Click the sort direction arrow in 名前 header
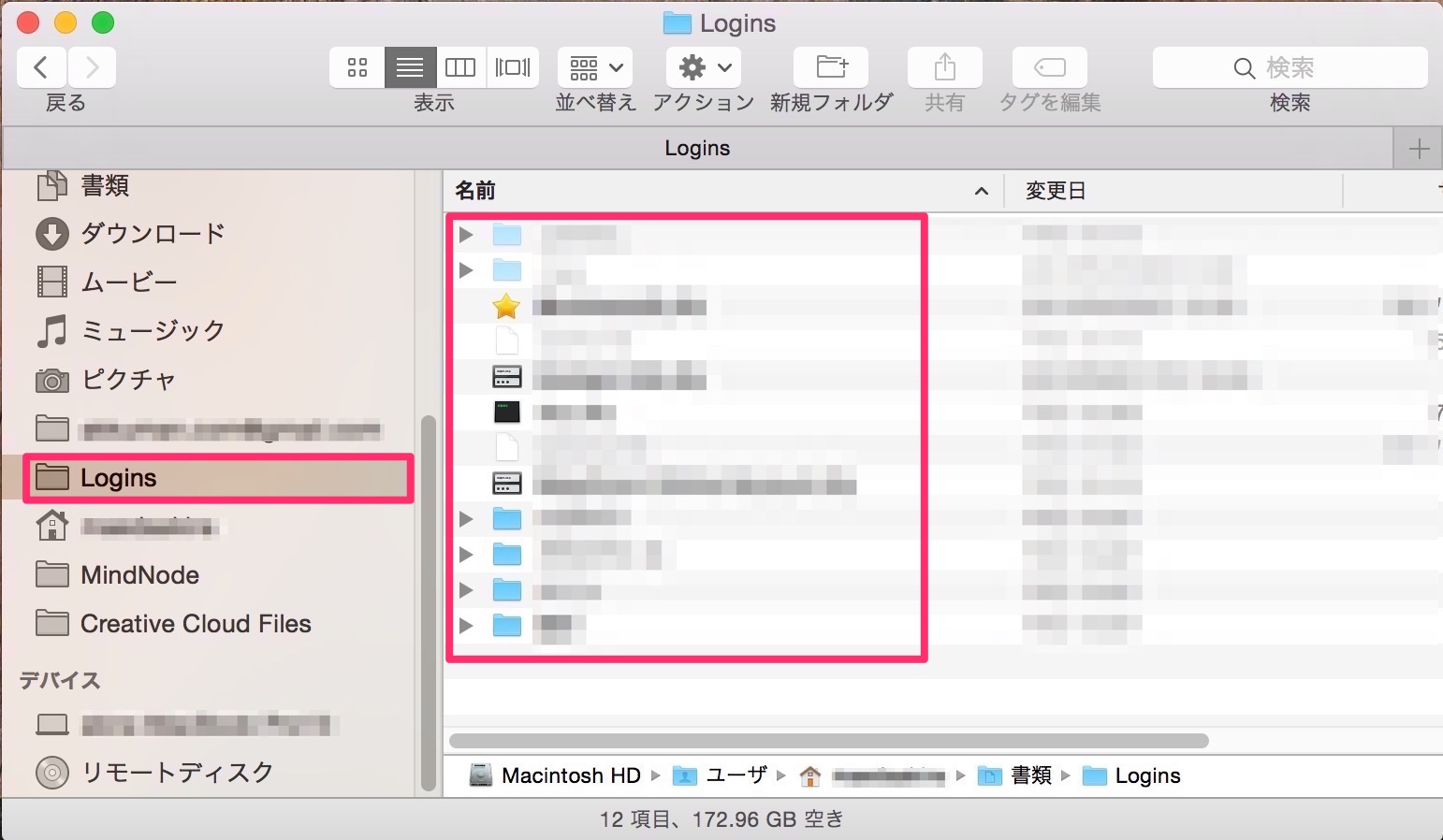The image size is (1443, 840). click(x=982, y=191)
